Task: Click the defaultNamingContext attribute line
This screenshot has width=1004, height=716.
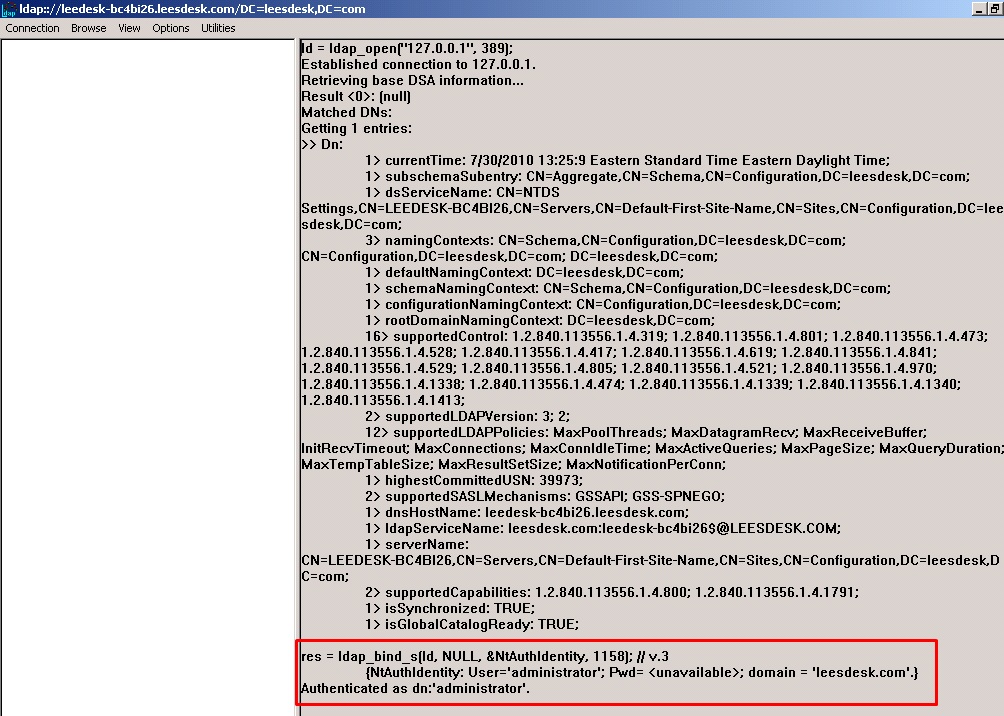Action: pyautogui.click(x=524, y=272)
